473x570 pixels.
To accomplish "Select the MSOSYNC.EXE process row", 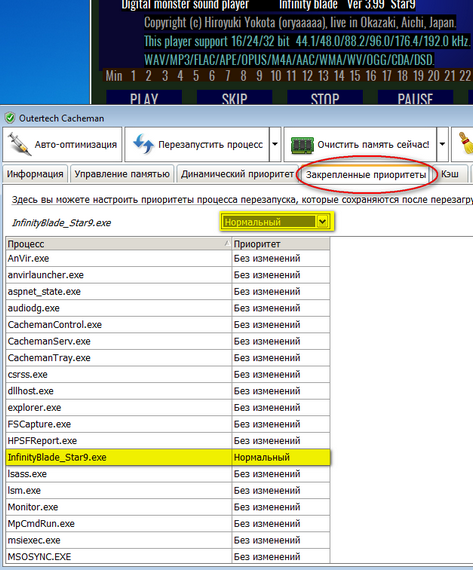I will point(168,557).
